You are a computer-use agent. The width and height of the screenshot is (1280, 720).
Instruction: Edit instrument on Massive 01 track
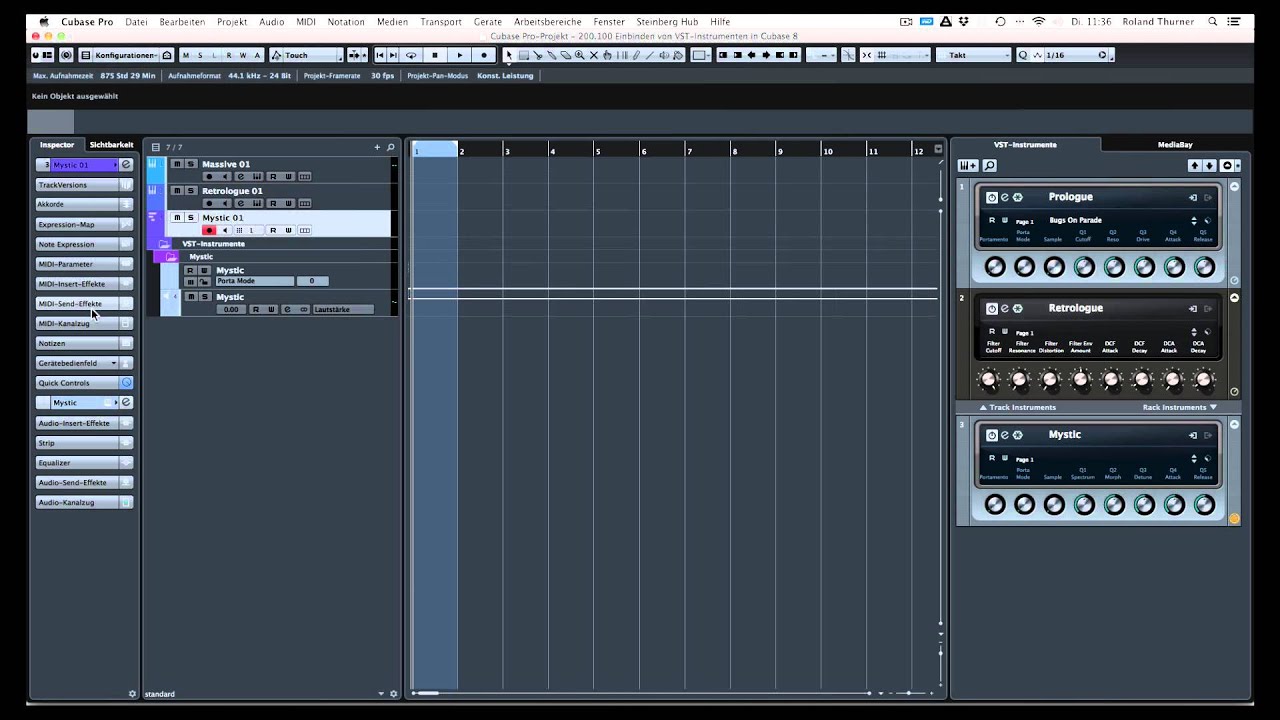[x=241, y=177]
